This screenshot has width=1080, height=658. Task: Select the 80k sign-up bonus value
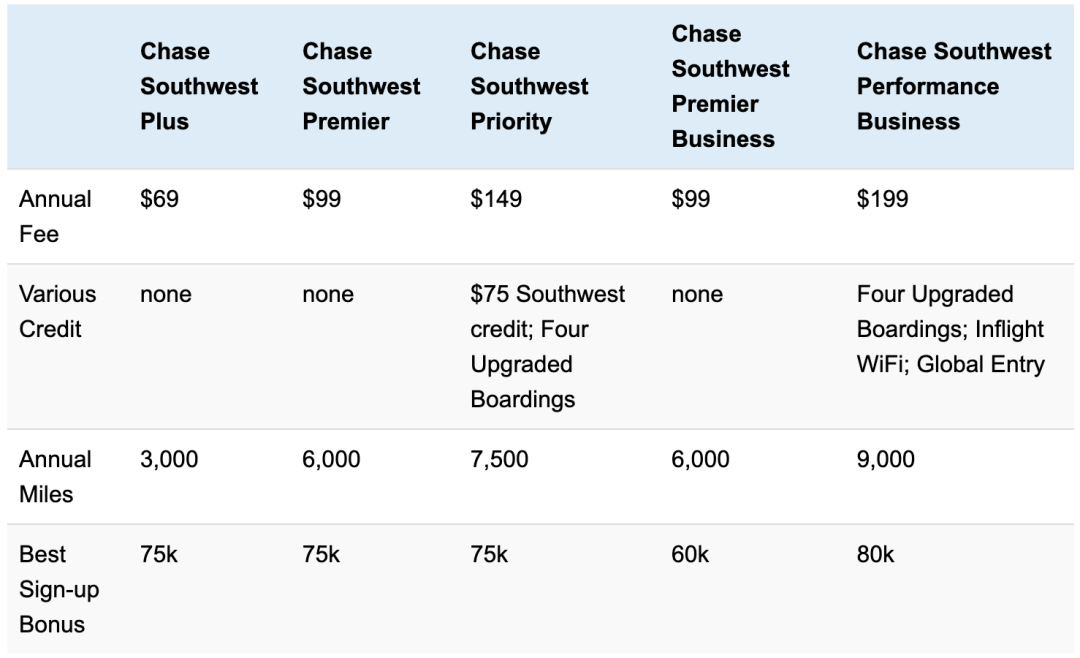coord(875,555)
